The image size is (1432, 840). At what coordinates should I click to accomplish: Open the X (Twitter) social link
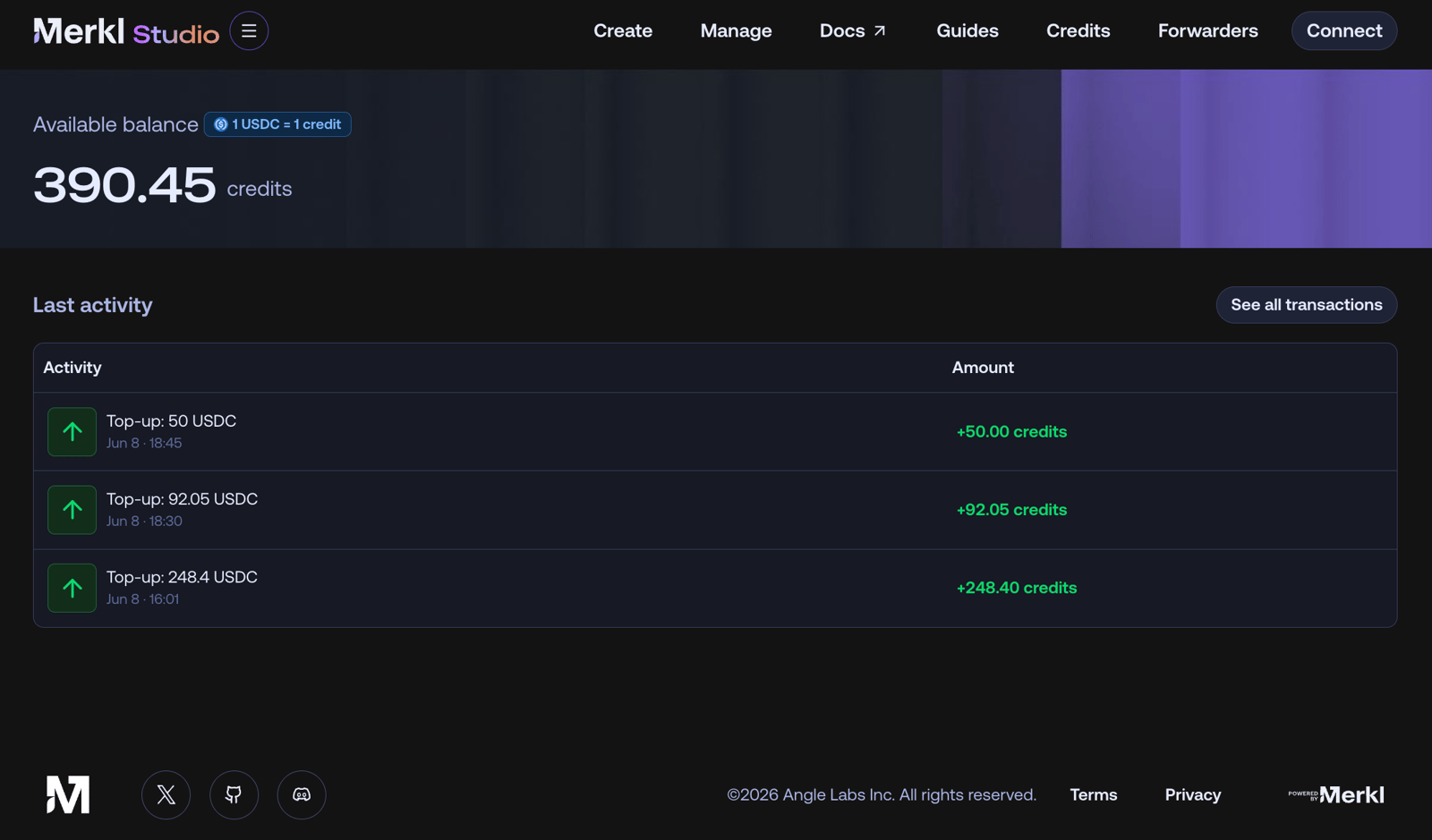click(x=166, y=794)
